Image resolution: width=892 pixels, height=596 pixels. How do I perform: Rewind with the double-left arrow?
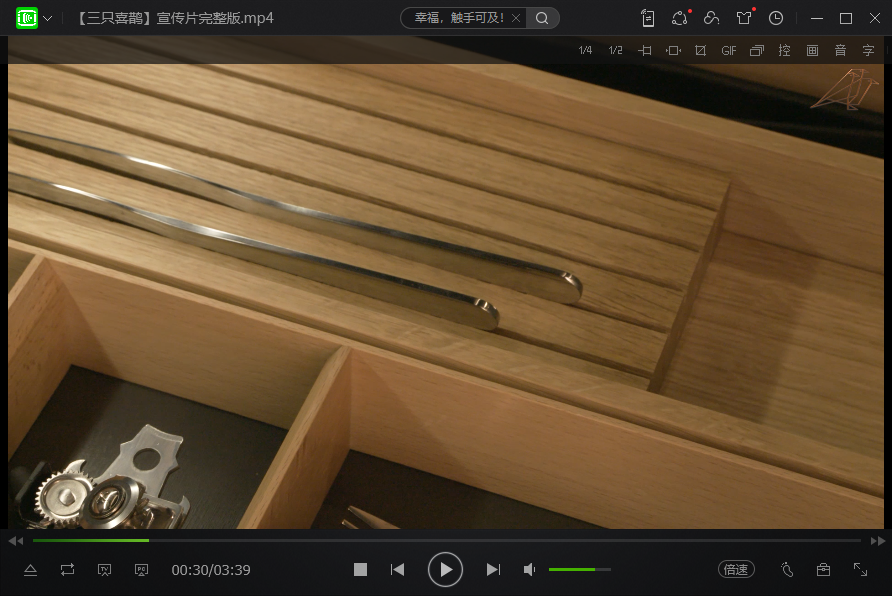pos(16,541)
